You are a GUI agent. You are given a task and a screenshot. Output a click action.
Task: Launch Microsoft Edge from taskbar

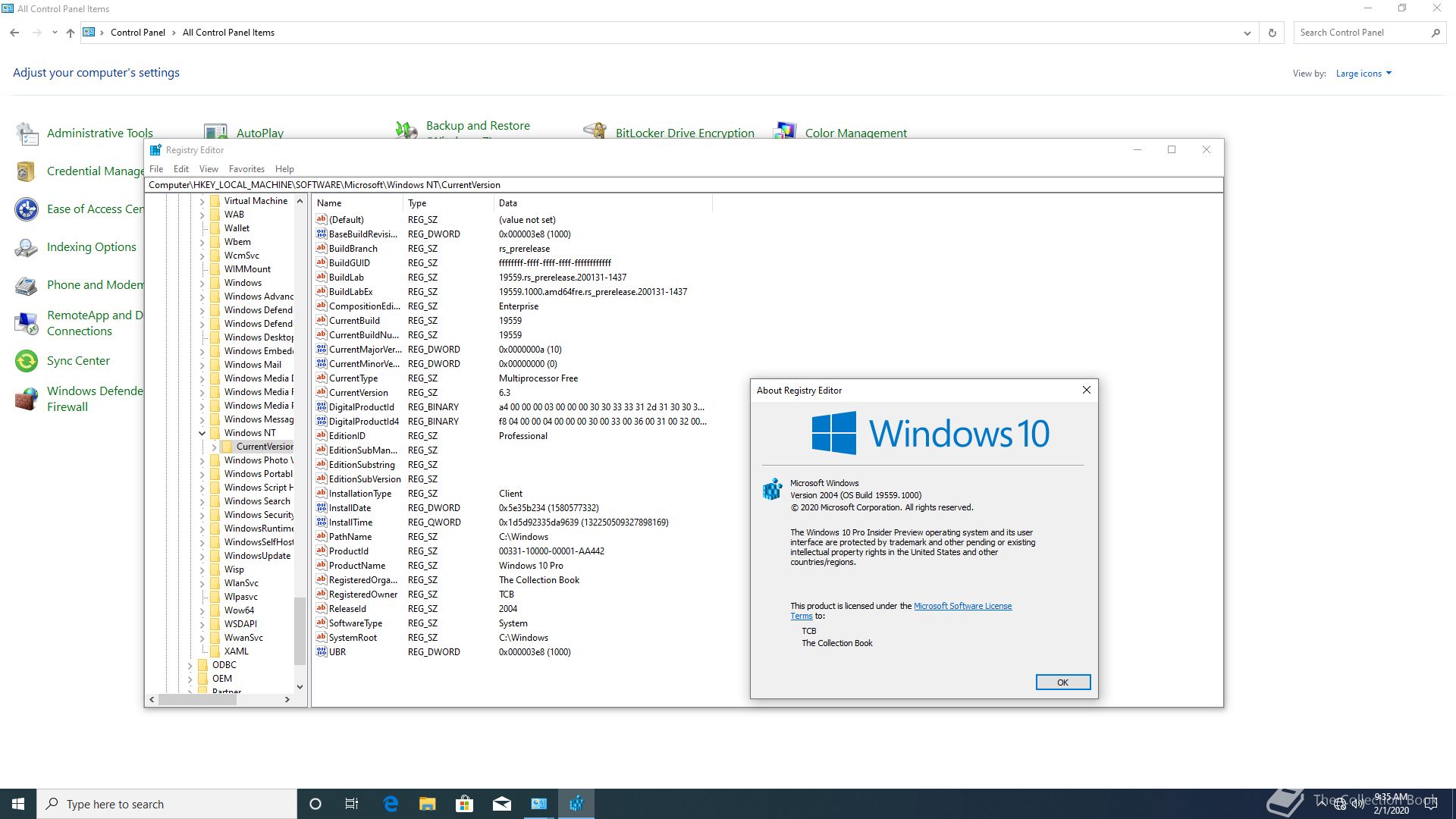click(x=391, y=804)
